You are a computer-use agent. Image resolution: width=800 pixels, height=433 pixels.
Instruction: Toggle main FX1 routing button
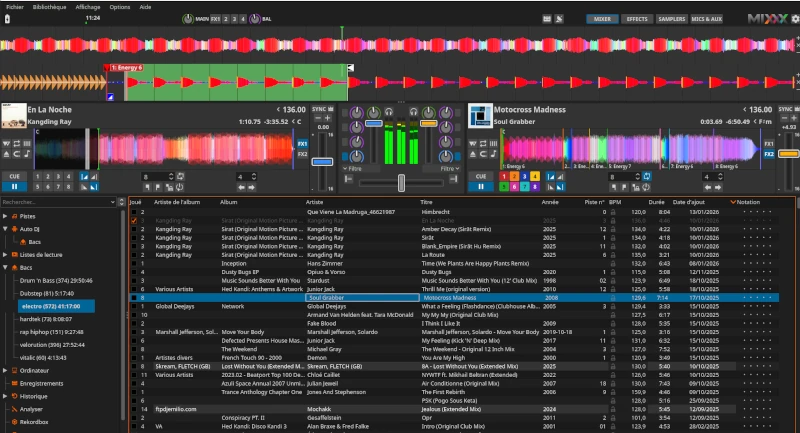pos(215,19)
